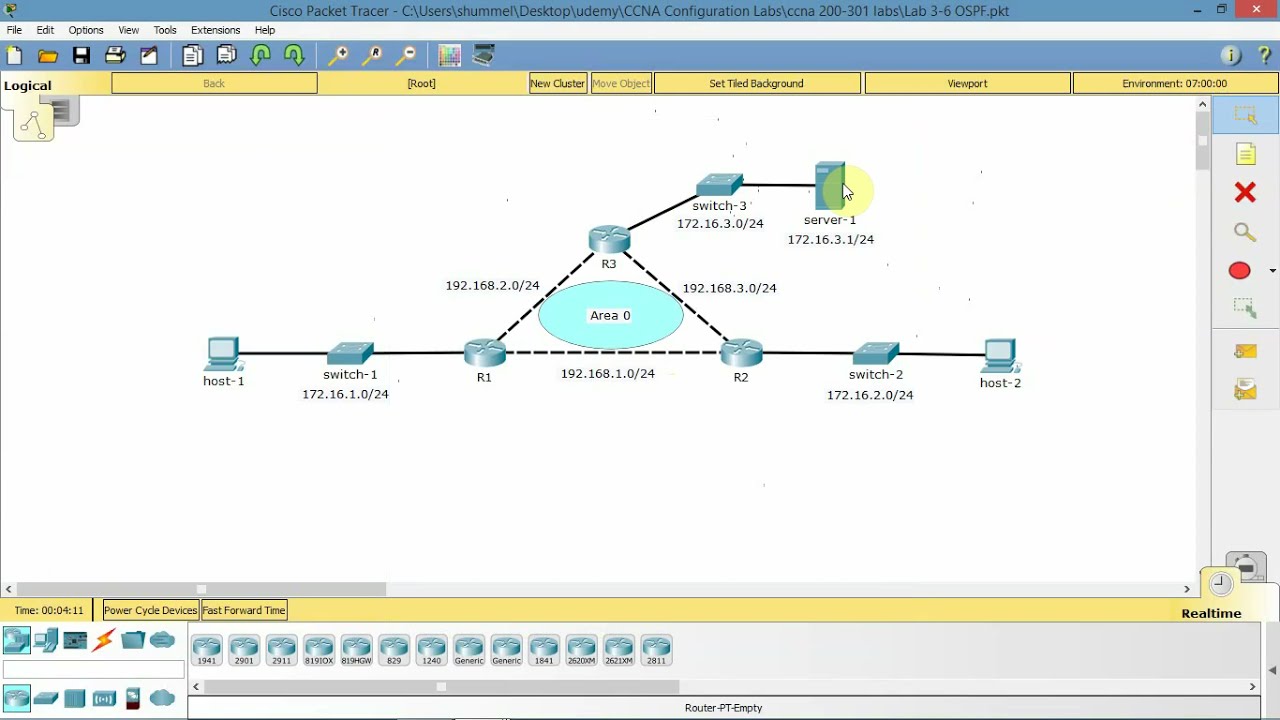Save the lab with the floppy disk icon
Image resolution: width=1280 pixels, height=720 pixels.
pyautogui.click(x=82, y=56)
